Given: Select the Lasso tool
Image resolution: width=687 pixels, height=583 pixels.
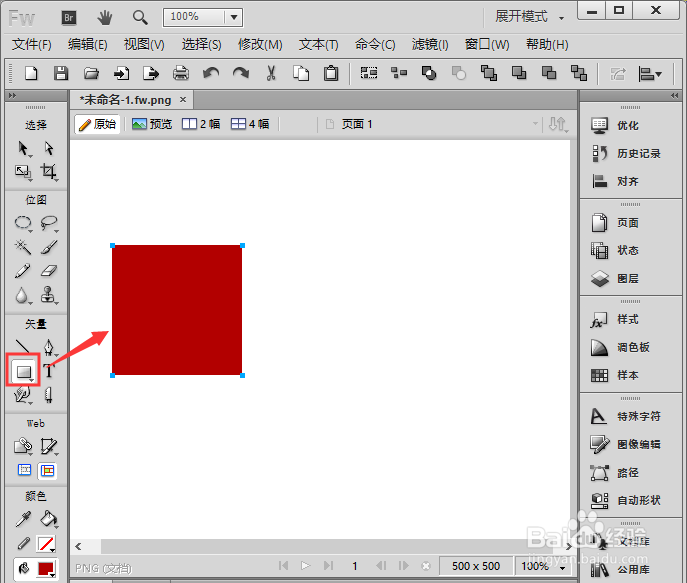Looking at the screenshot, I should tap(49, 223).
